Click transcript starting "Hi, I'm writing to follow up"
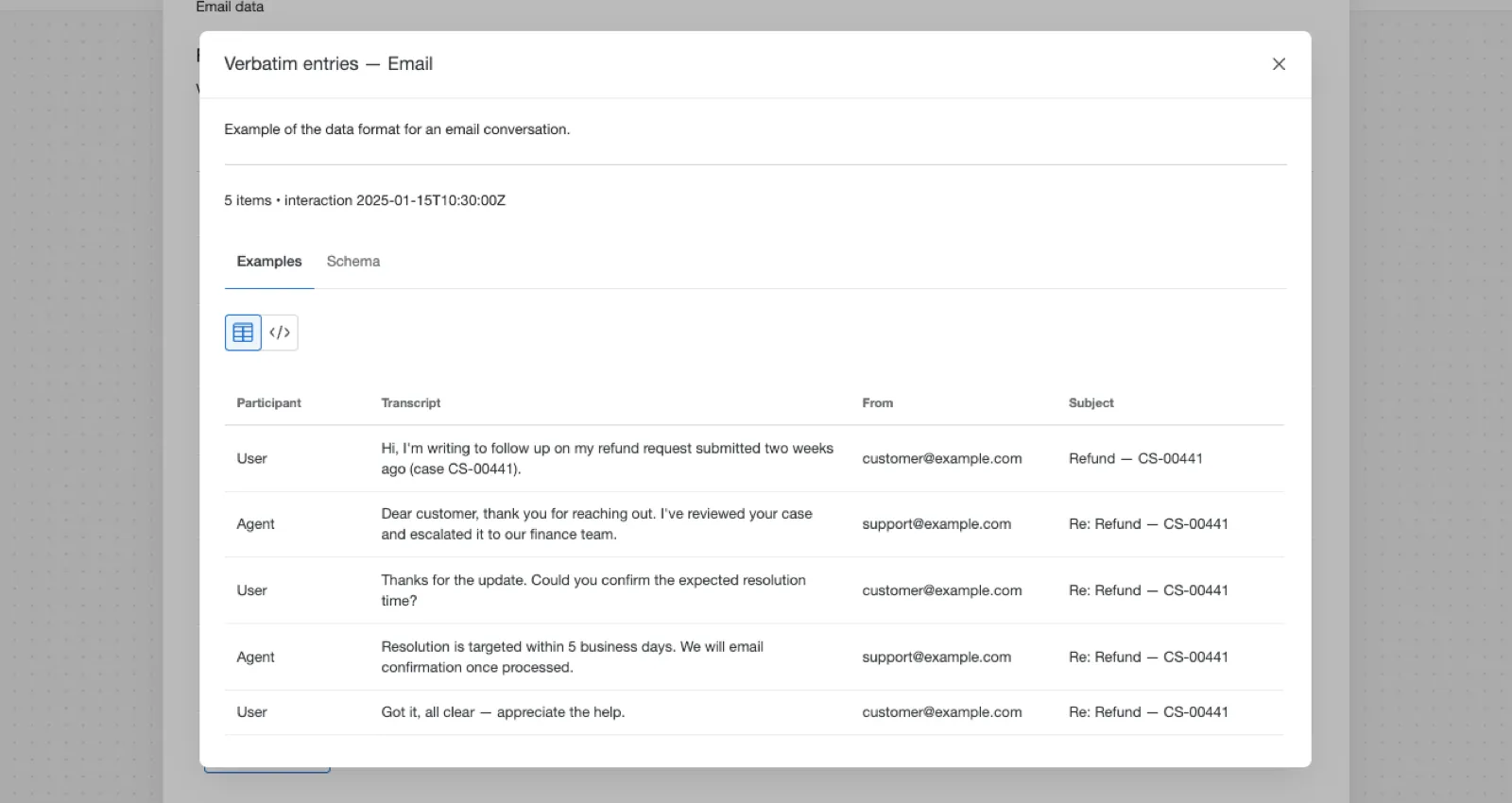Screen dimensions: 1512x803 point(608,458)
